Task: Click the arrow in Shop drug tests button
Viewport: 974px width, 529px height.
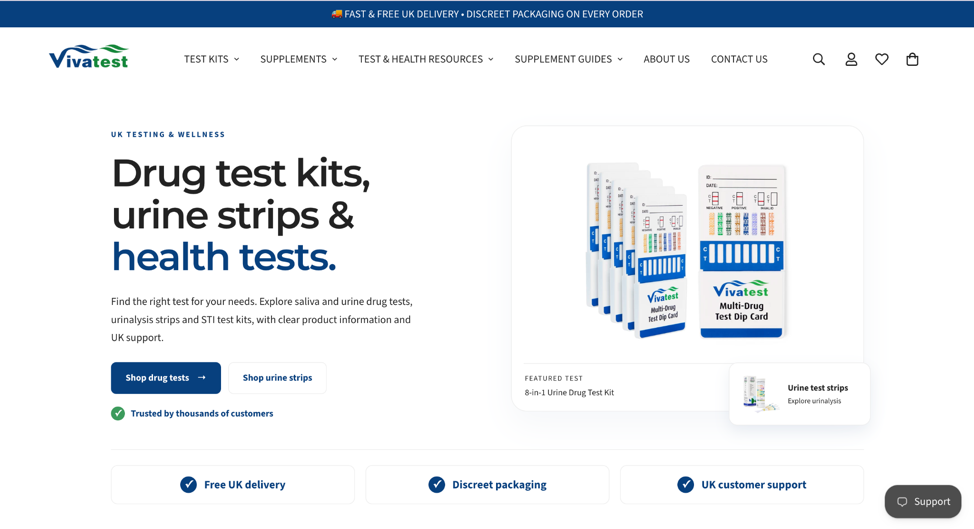Action: pos(201,378)
